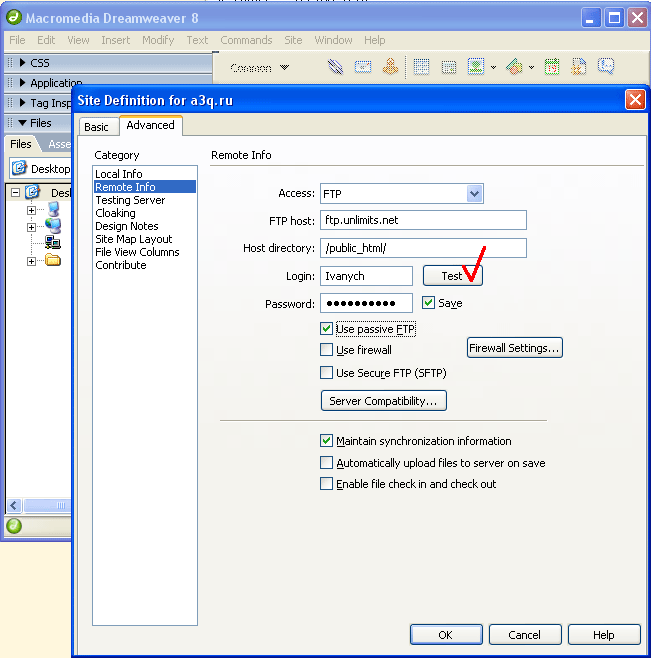Open the File menu
This screenshot has height=658, width=651.
point(17,40)
